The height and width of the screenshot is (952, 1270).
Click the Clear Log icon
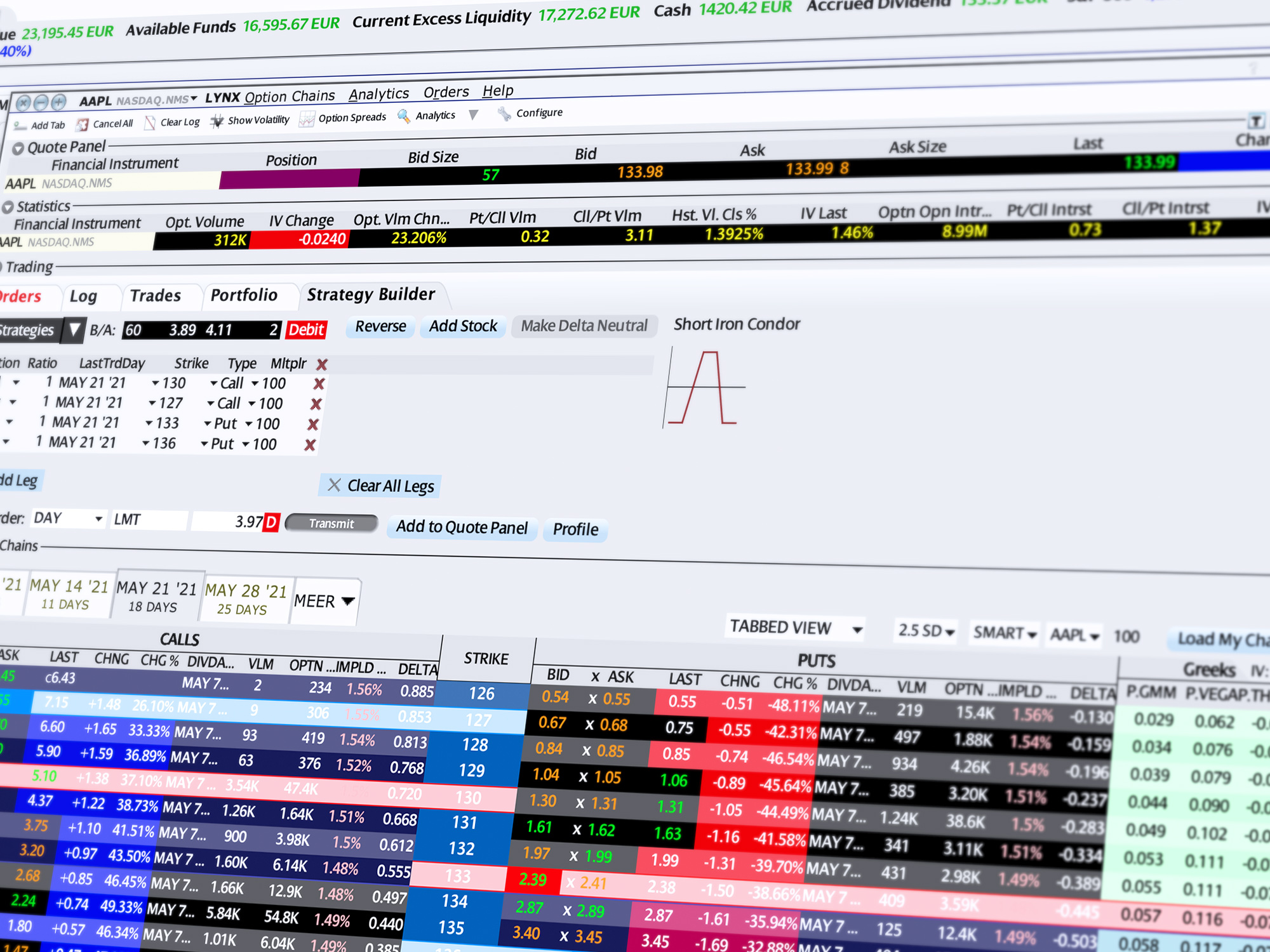tap(150, 122)
